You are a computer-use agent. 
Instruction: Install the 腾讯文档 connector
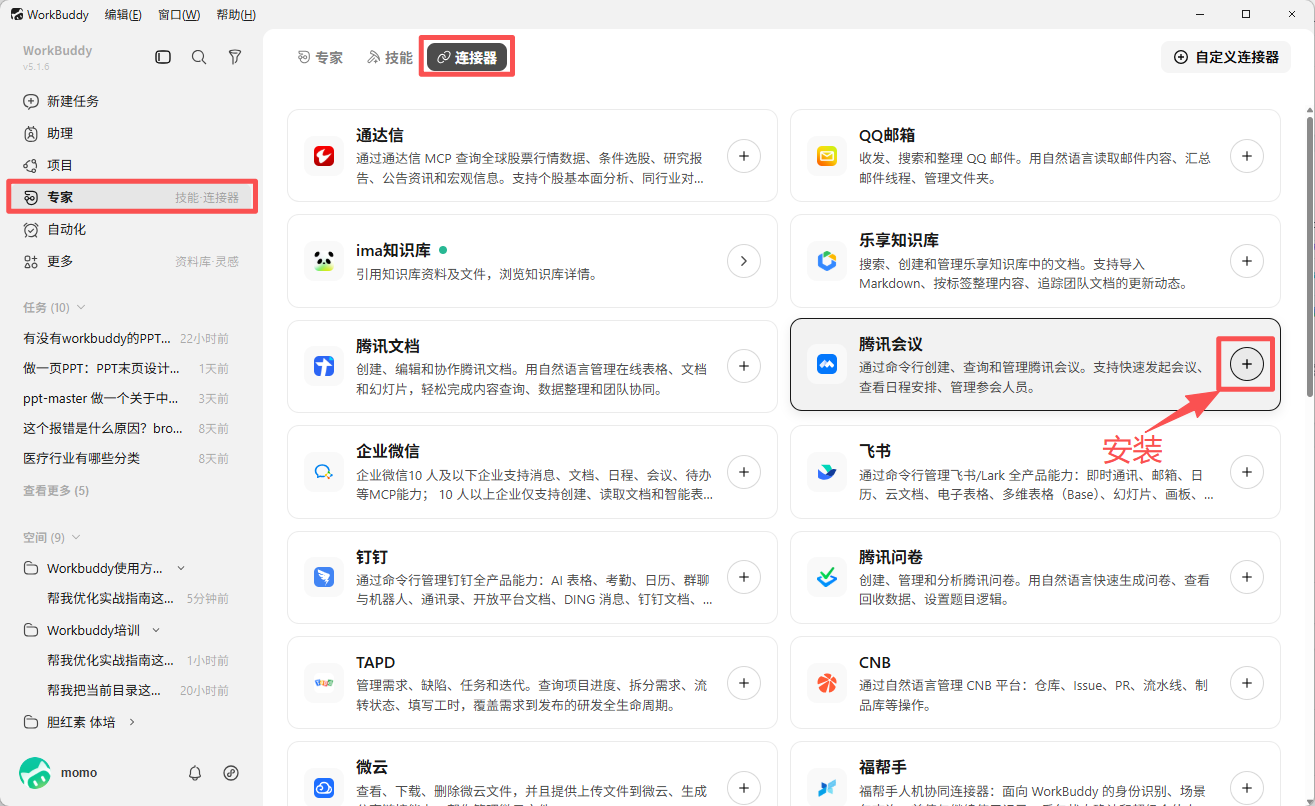(x=743, y=366)
